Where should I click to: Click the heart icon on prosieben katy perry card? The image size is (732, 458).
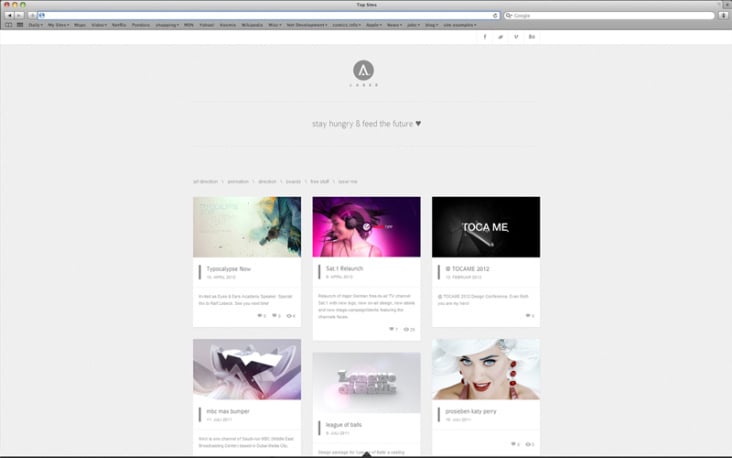tap(513, 444)
